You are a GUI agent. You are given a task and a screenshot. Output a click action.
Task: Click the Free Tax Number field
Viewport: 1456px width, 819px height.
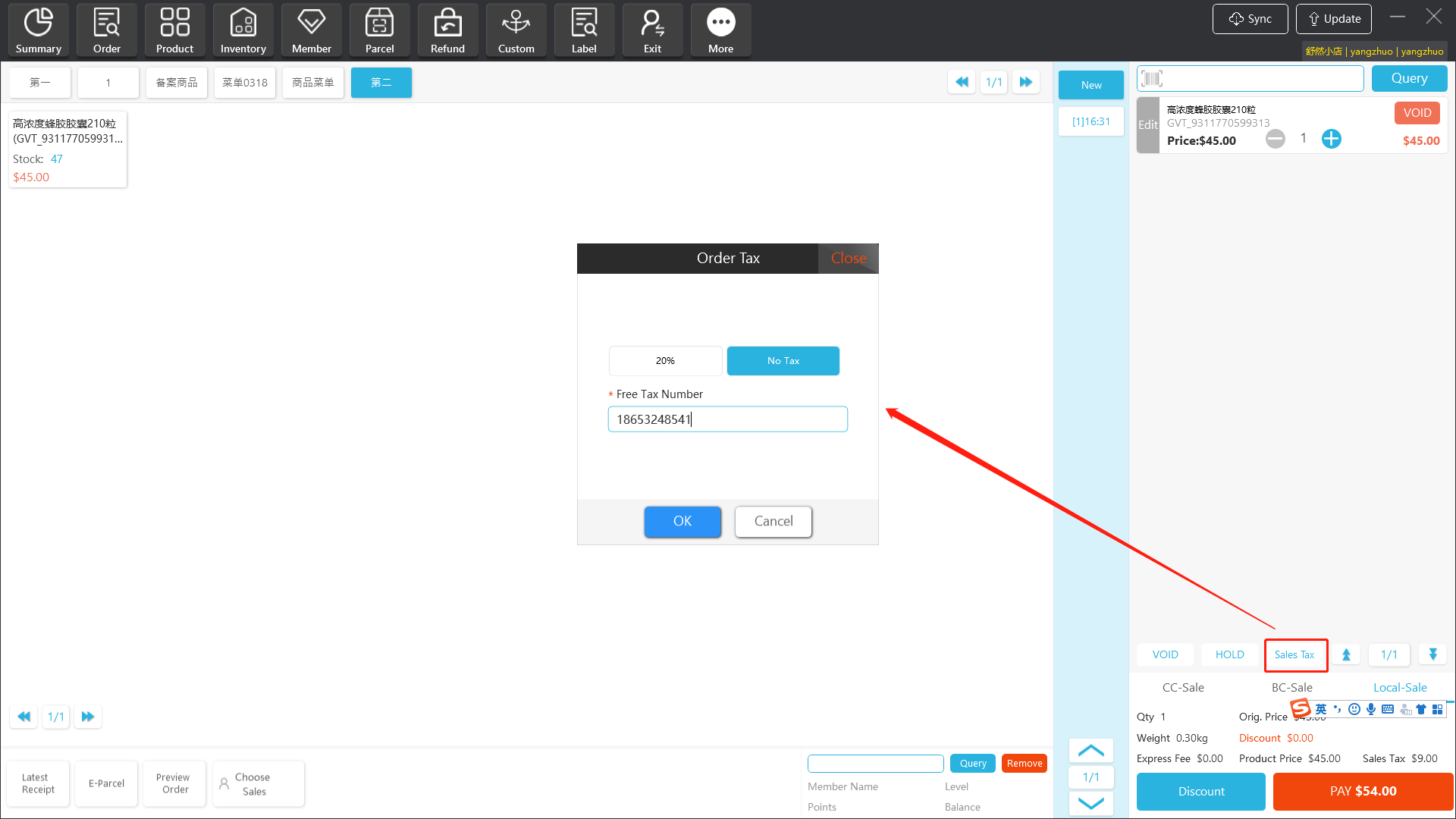tap(727, 419)
